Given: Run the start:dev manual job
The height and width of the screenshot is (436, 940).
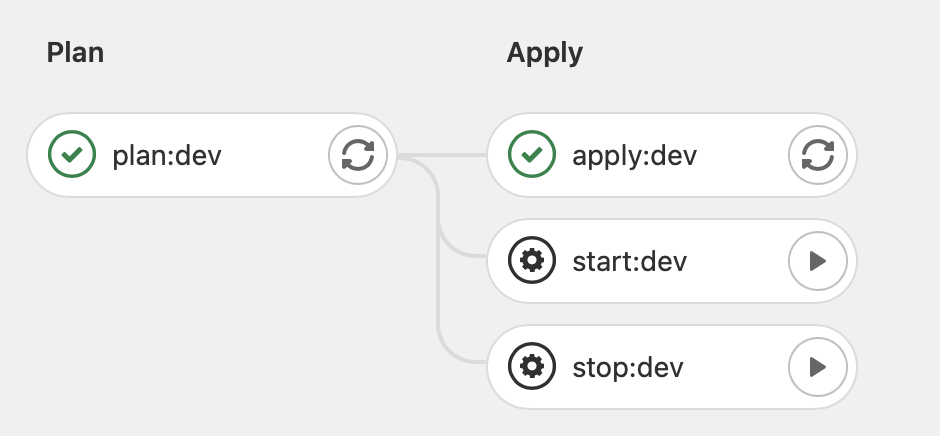Looking at the screenshot, I should click(818, 262).
